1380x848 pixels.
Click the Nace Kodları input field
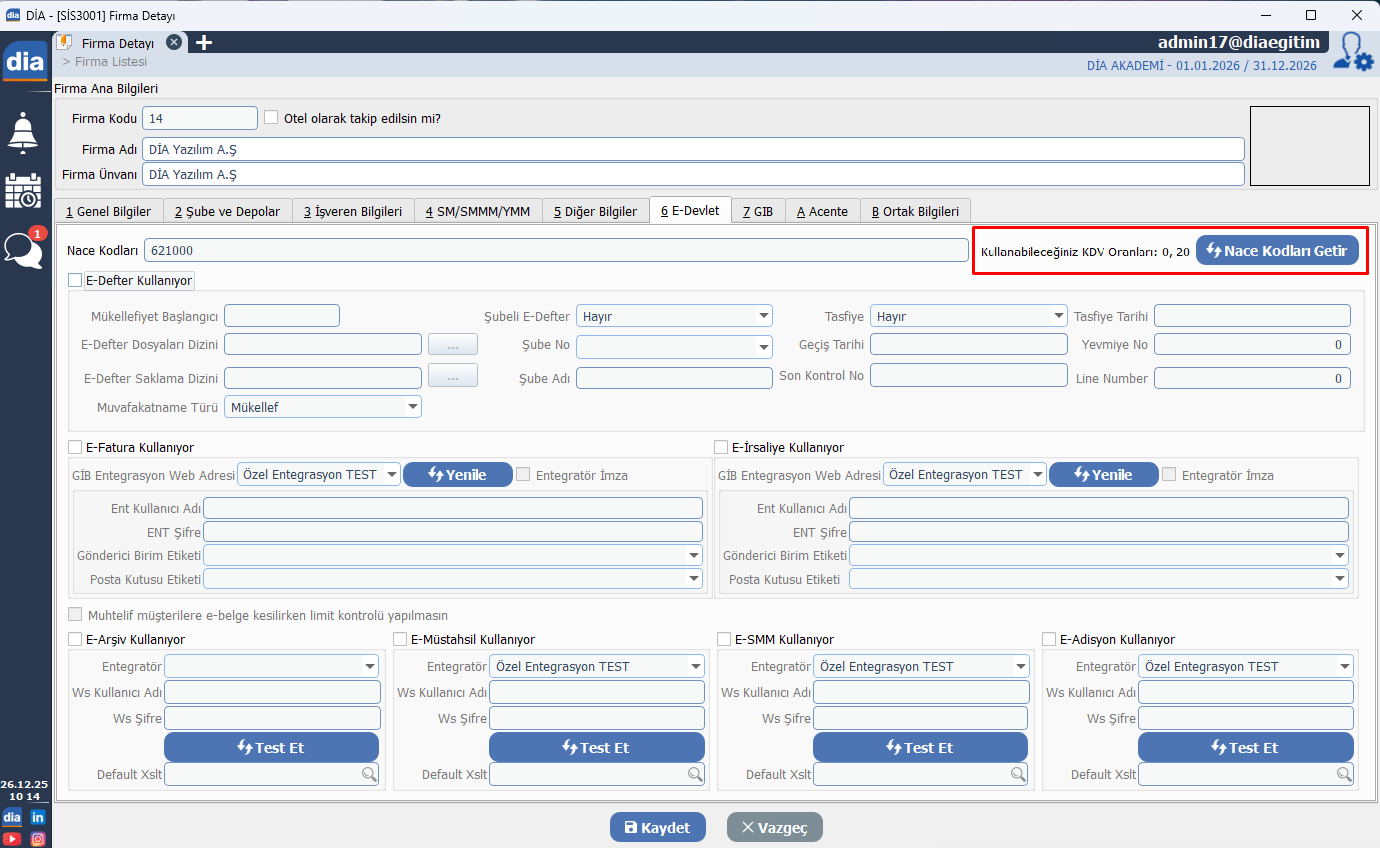pyautogui.click(x=555, y=250)
